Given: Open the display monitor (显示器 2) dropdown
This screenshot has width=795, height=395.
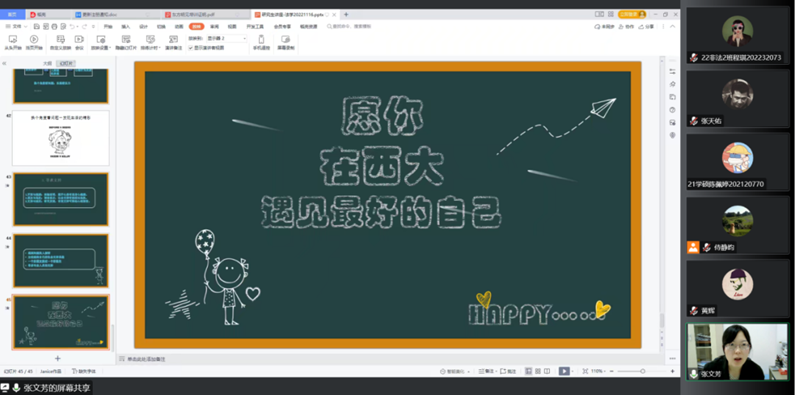Looking at the screenshot, I should (226, 39).
